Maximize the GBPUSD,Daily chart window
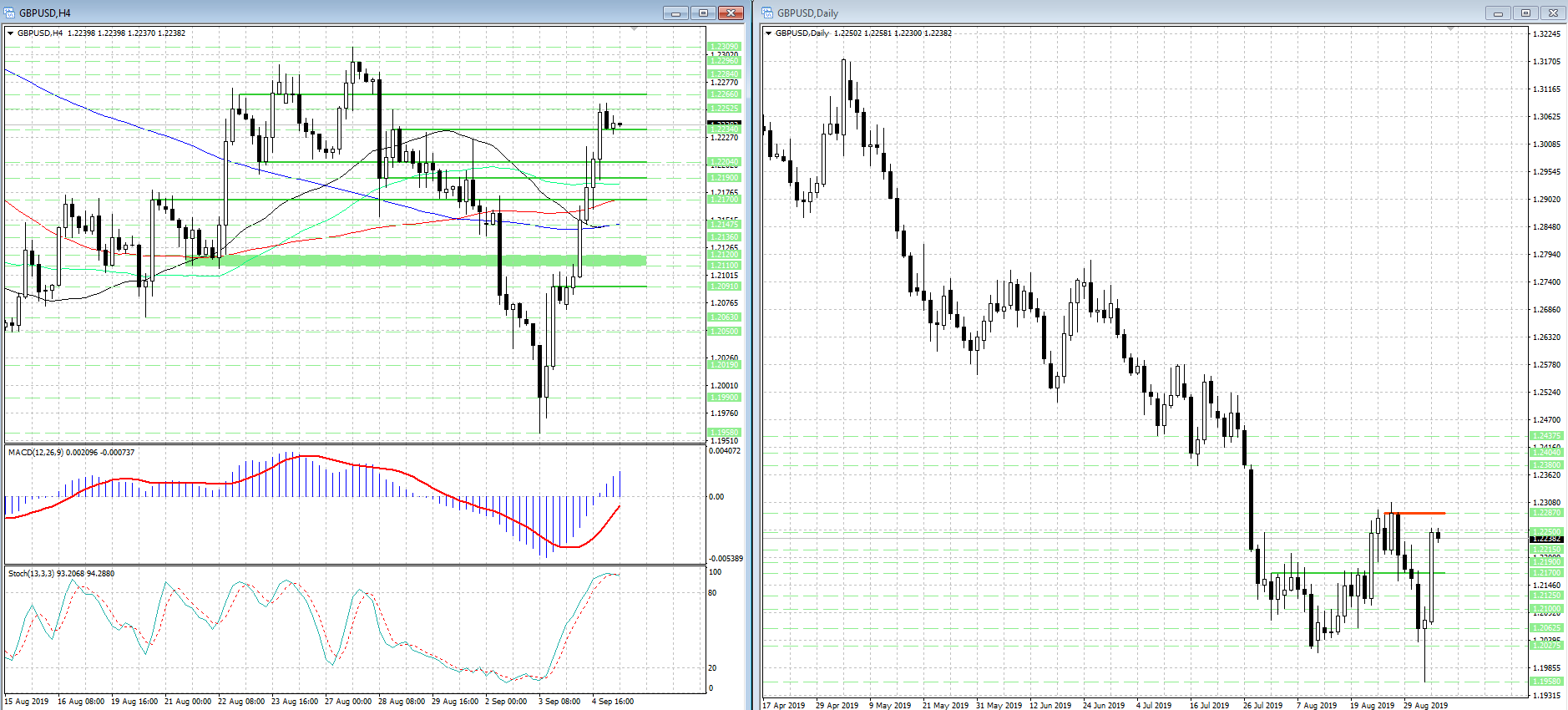The height and width of the screenshot is (710, 1568). tap(1525, 13)
